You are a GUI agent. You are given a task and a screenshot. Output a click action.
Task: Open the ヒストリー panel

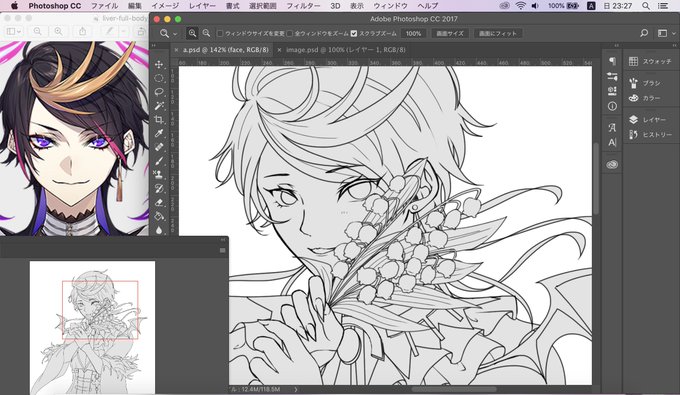651,135
